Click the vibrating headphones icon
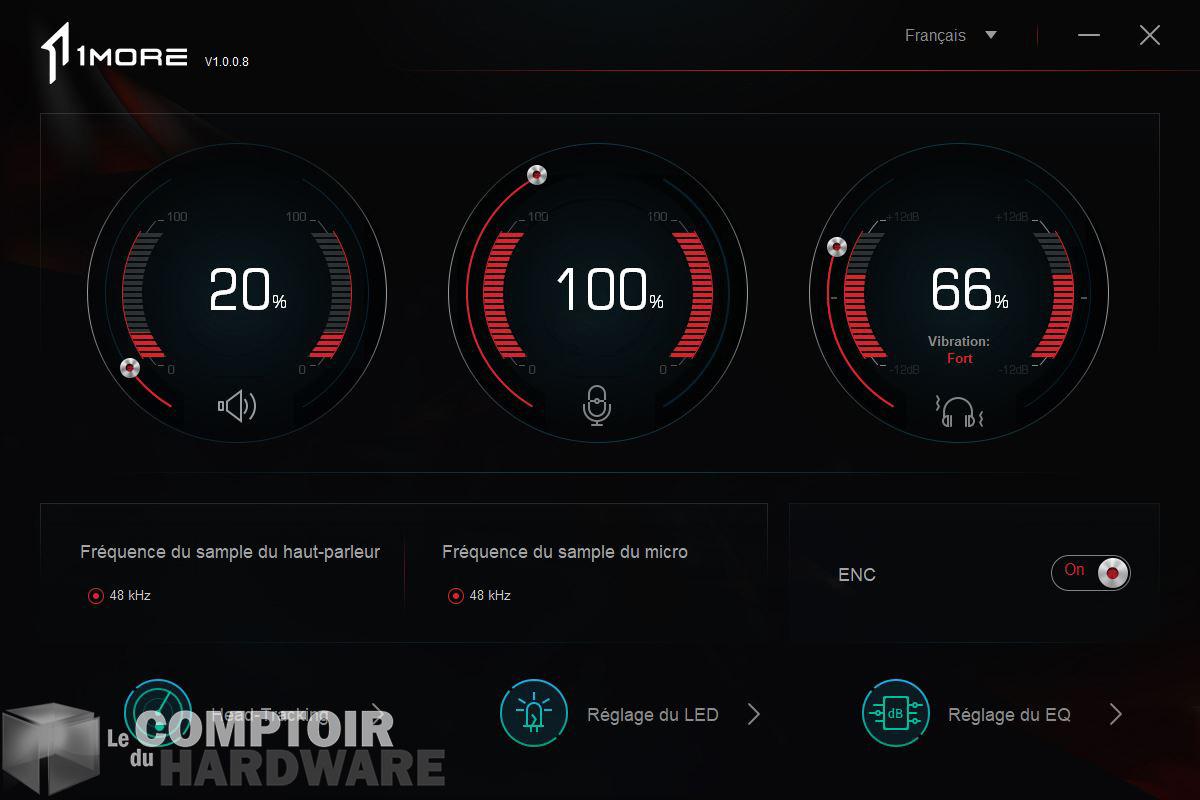1200x800 pixels. [x=959, y=412]
